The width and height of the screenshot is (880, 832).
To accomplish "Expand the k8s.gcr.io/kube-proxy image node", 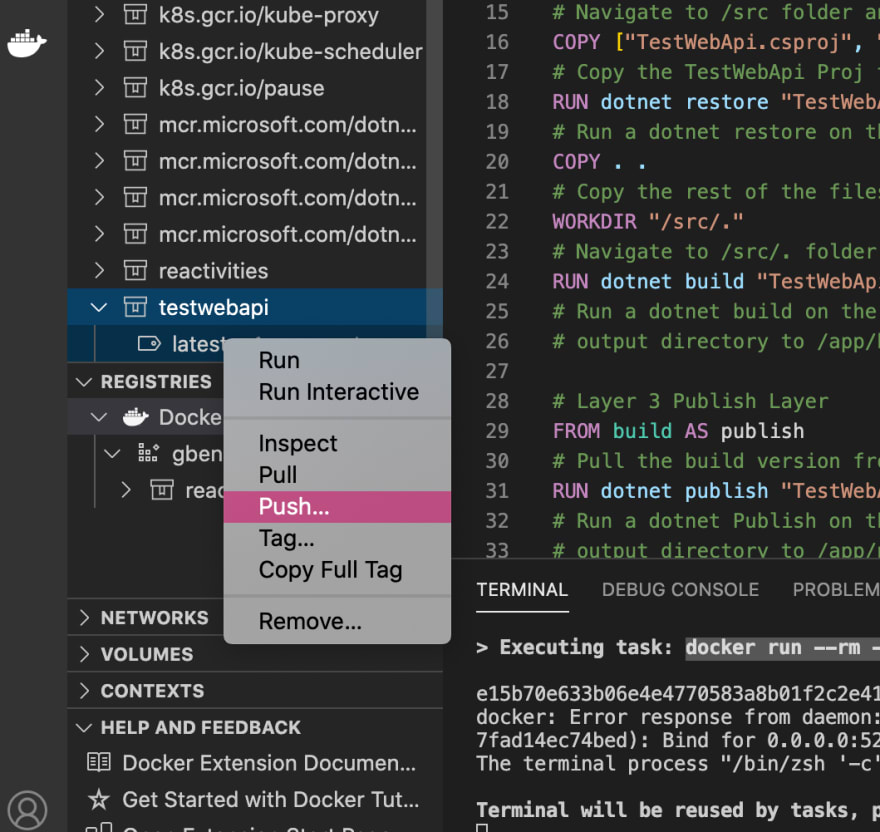I will [x=99, y=15].
